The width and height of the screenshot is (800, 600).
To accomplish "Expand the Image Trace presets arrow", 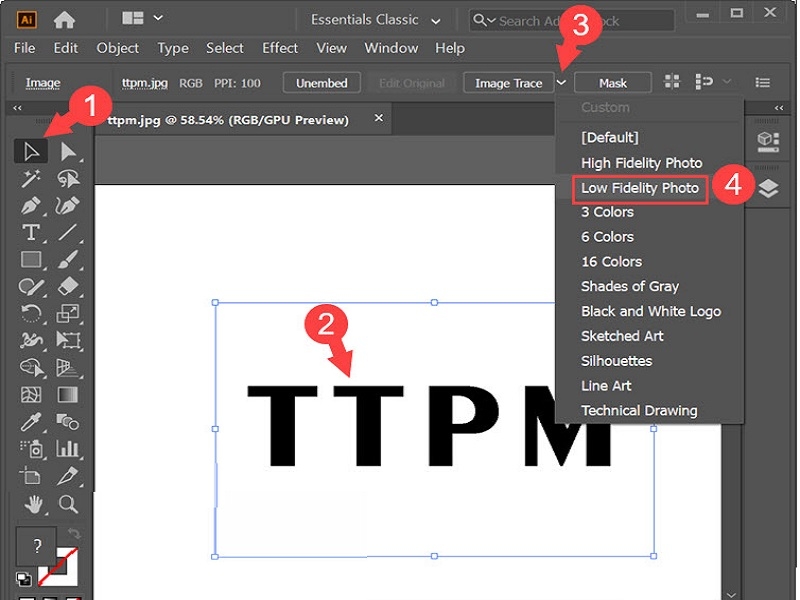I will tap(561, 83).
